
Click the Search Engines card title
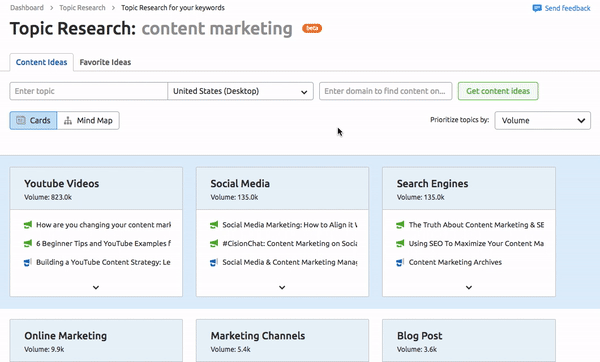tap(432, 184)
